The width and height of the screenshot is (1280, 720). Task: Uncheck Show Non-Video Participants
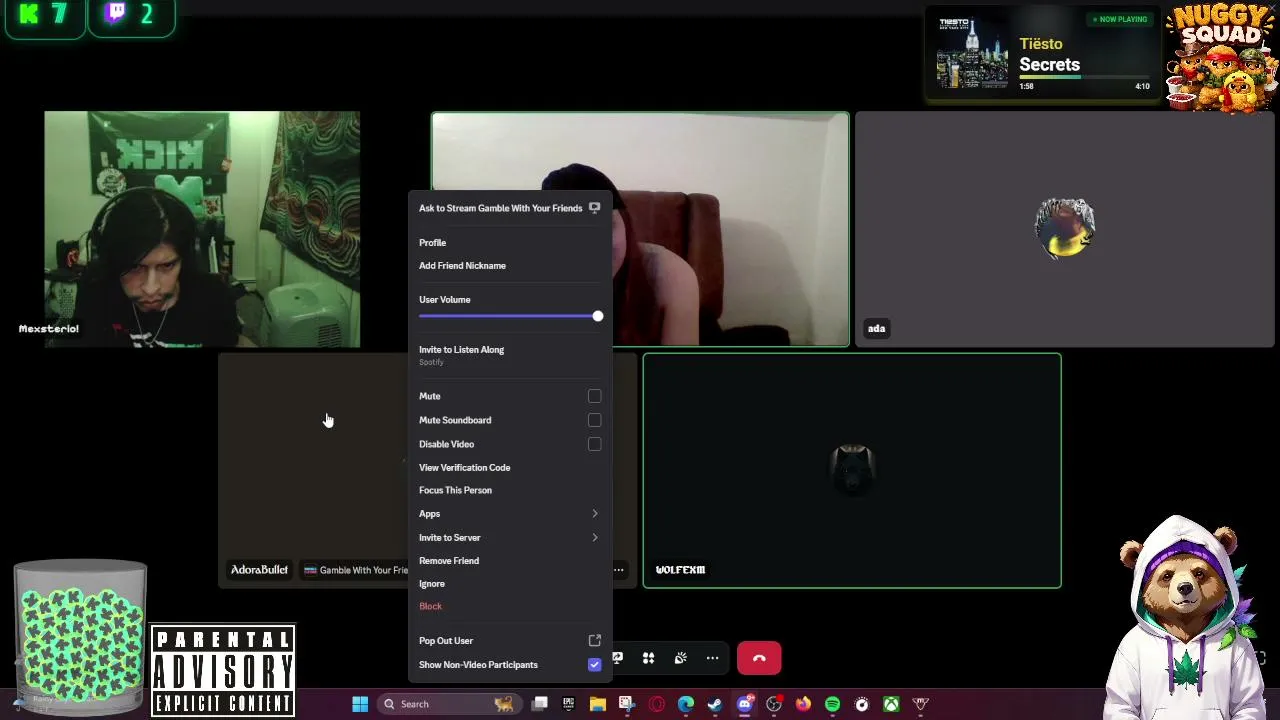pos(594,665)
